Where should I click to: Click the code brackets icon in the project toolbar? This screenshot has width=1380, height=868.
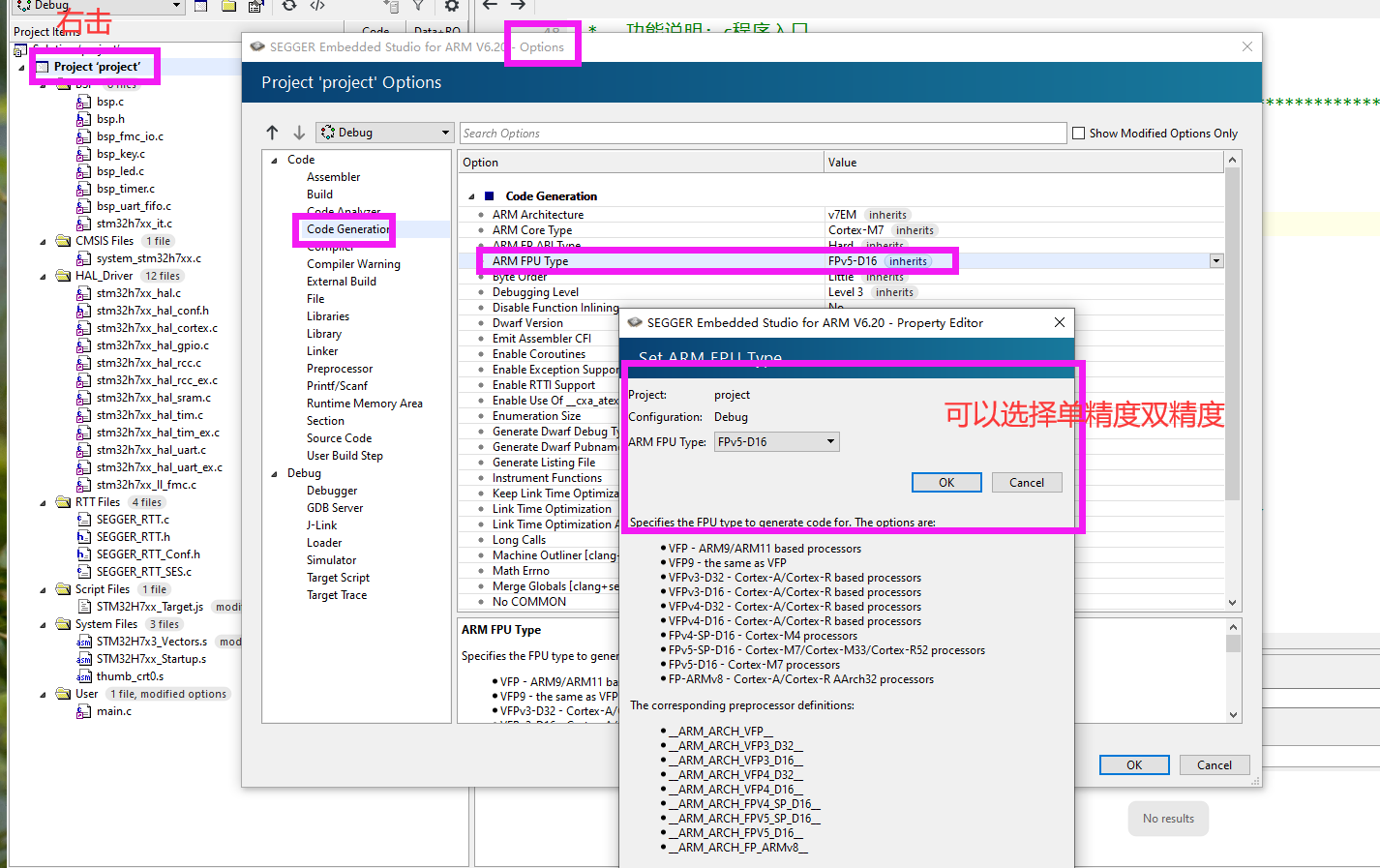pyautogui.click(x=317, y=6)
